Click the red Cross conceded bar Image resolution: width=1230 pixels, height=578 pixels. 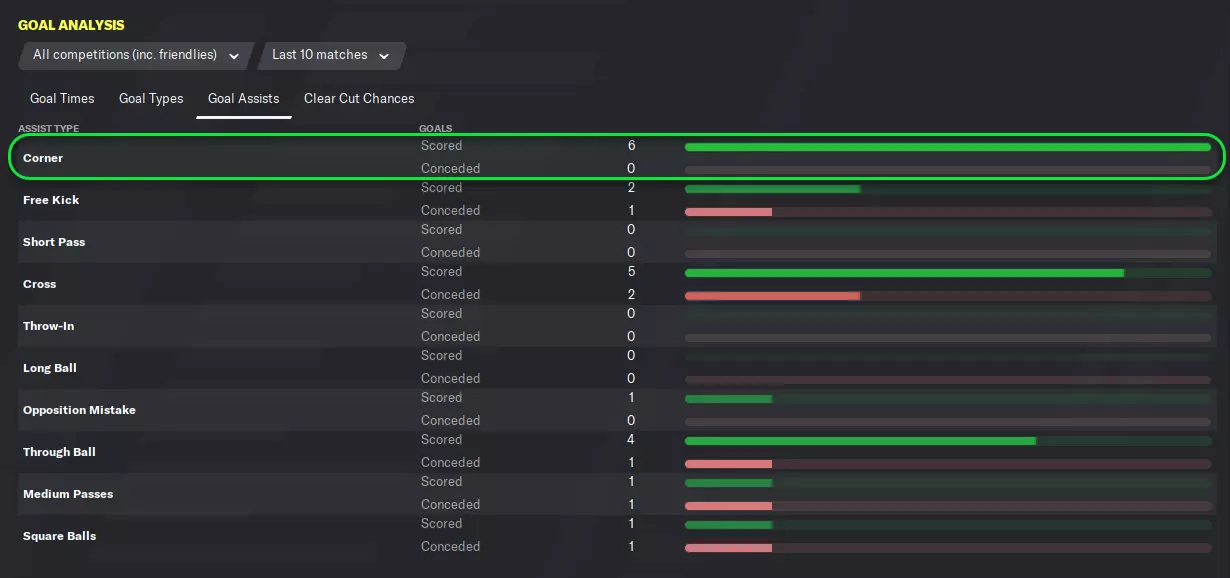(x=772, y=296)
